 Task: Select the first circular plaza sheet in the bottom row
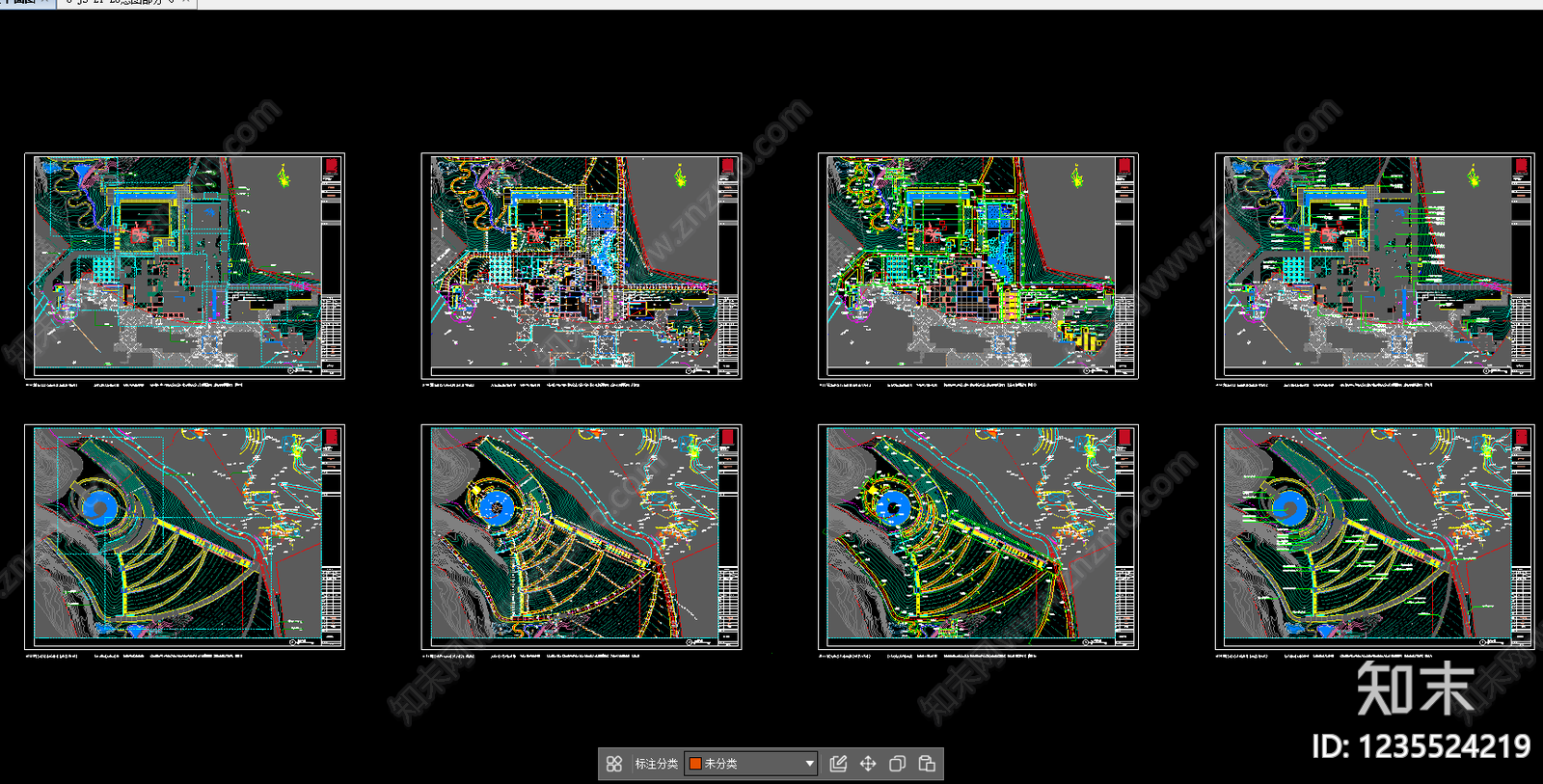(184, 537)
